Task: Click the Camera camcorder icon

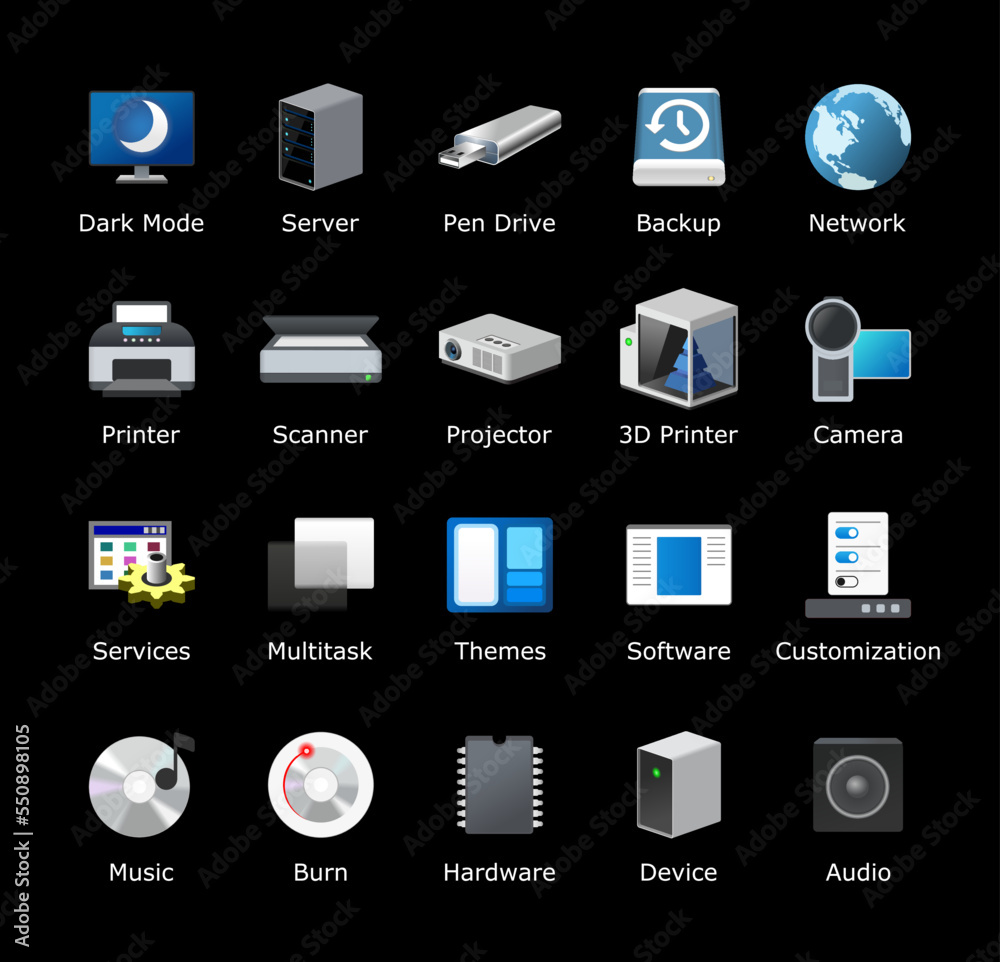Action: click(858, 349)
